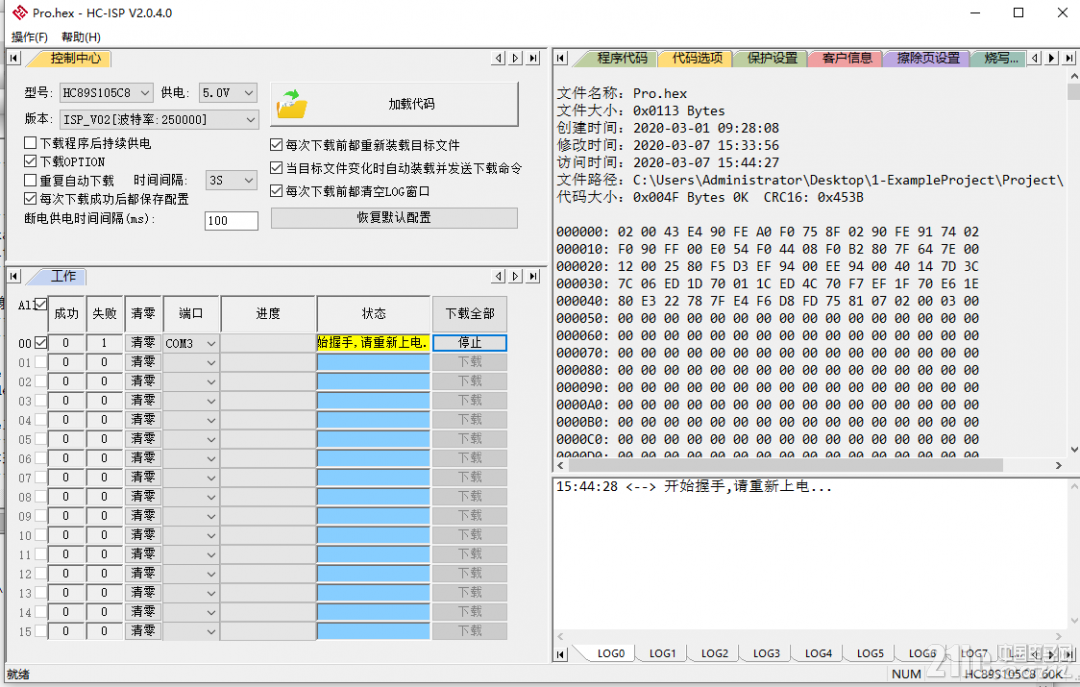
Task: Toggle 当目标文件变化时自动装载并发送下载命令 checkbox
Action: tap(276, 167)
